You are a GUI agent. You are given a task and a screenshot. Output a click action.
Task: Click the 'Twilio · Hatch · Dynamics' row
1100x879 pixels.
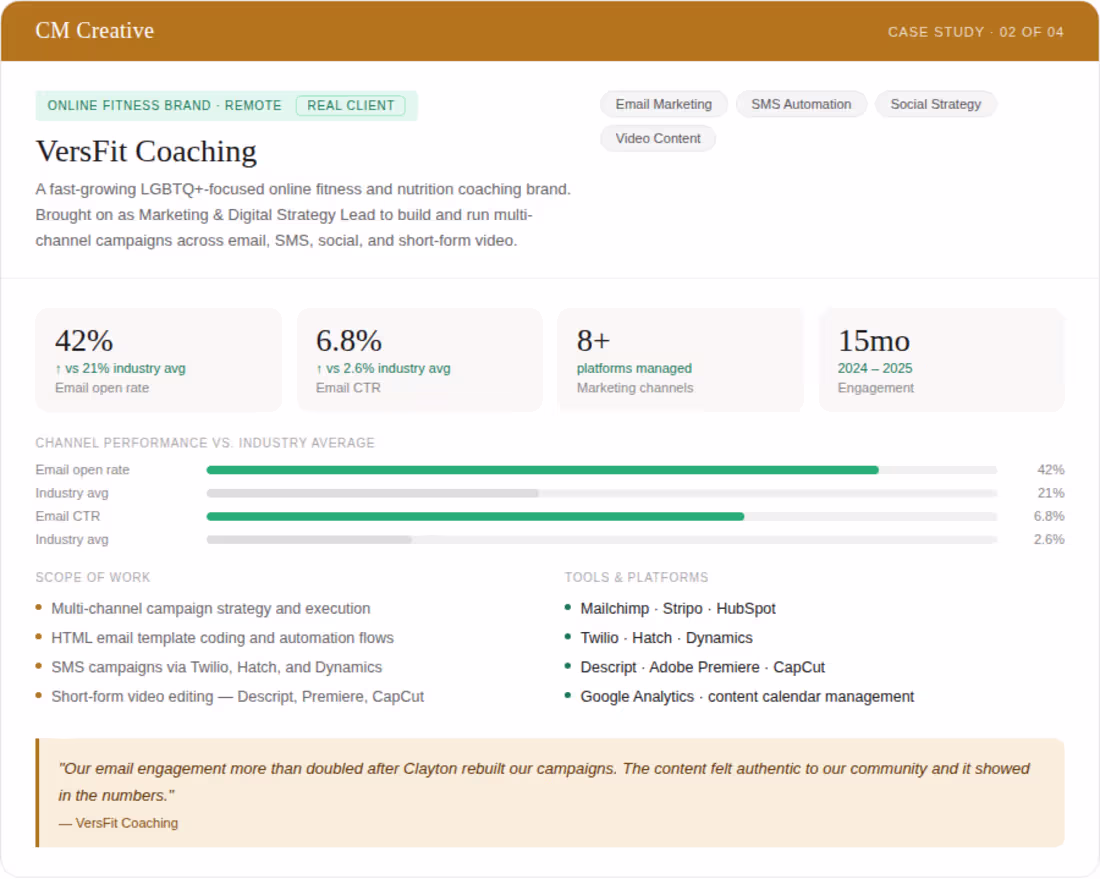point(666,638)
